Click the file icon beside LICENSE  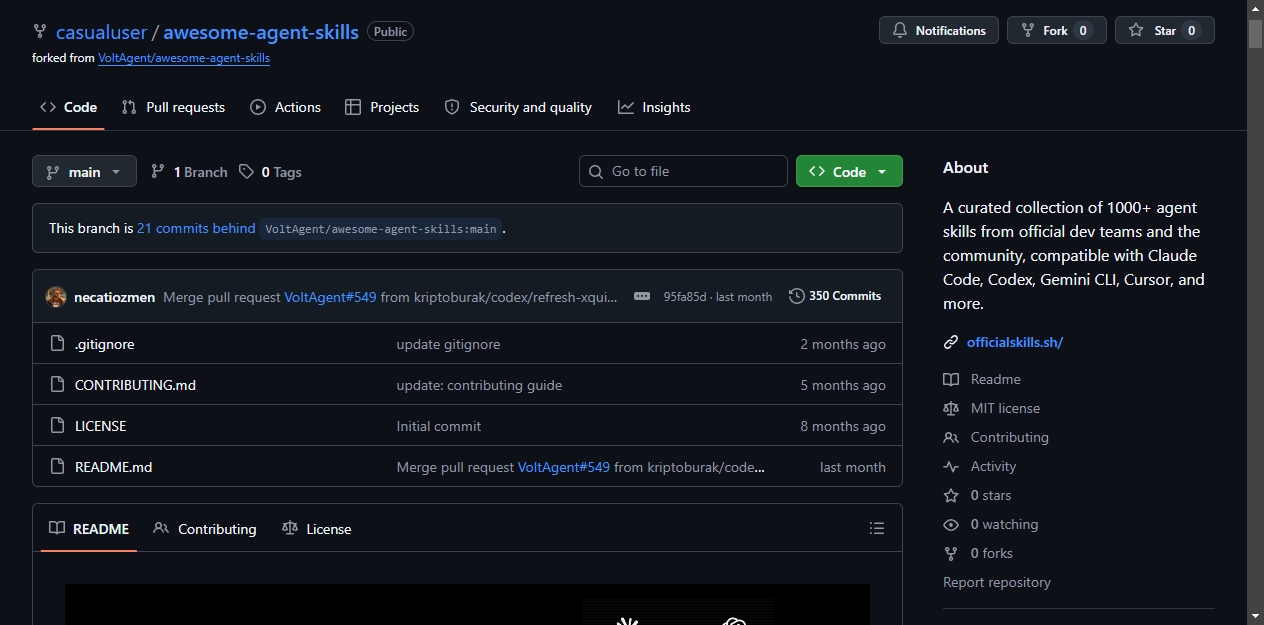pyautogui.click(x=58, y=426)
